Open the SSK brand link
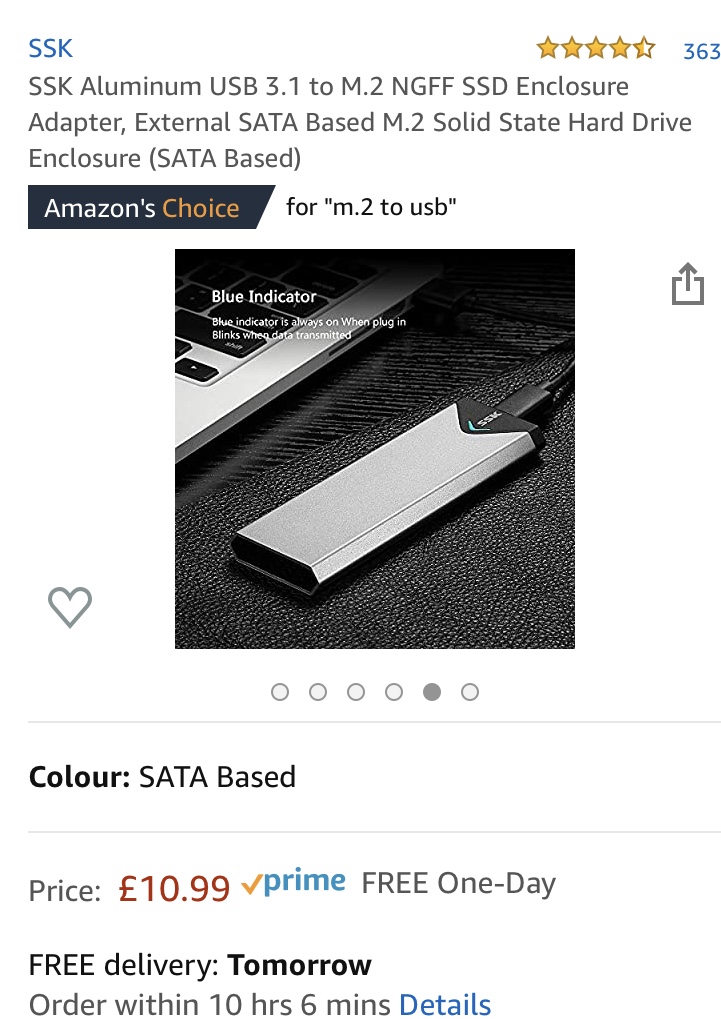The image size is (721, 1019). click(50, 49)
